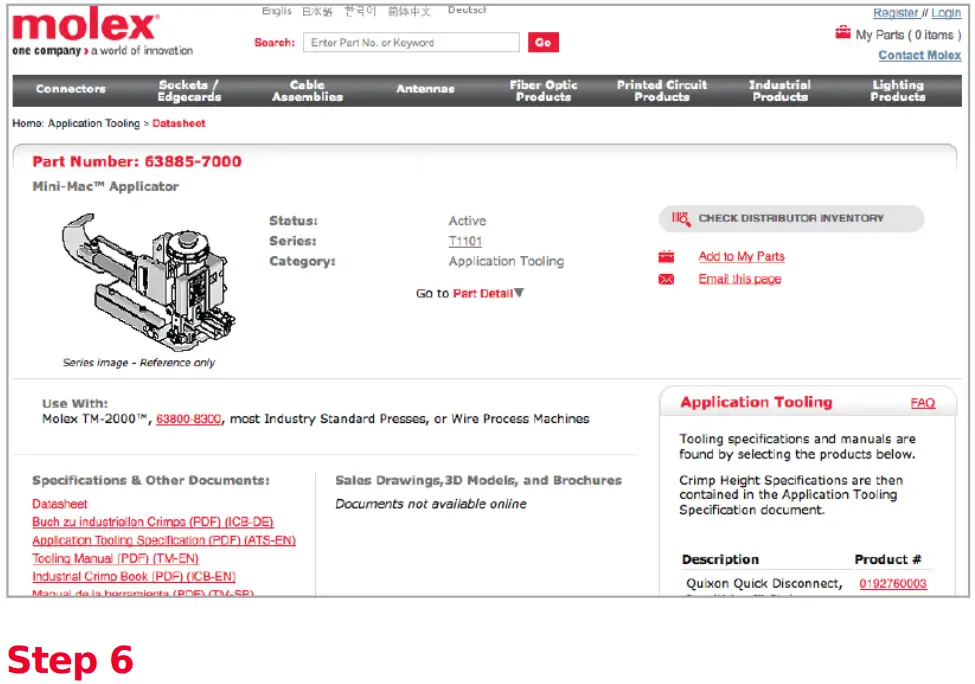
Task: Open the Industrial Products section
Action: 779,90
